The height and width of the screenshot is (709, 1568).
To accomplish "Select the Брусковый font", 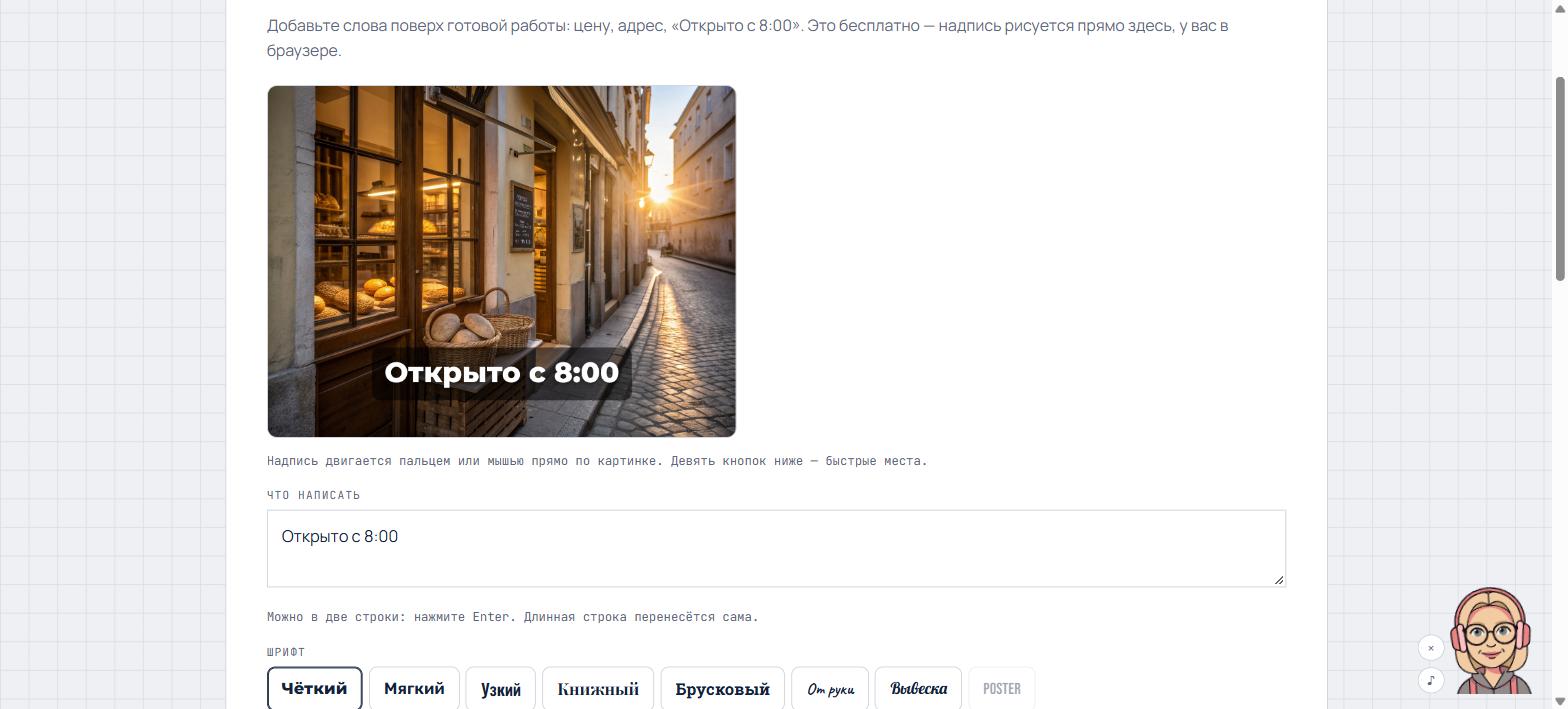I will point(722,689).
